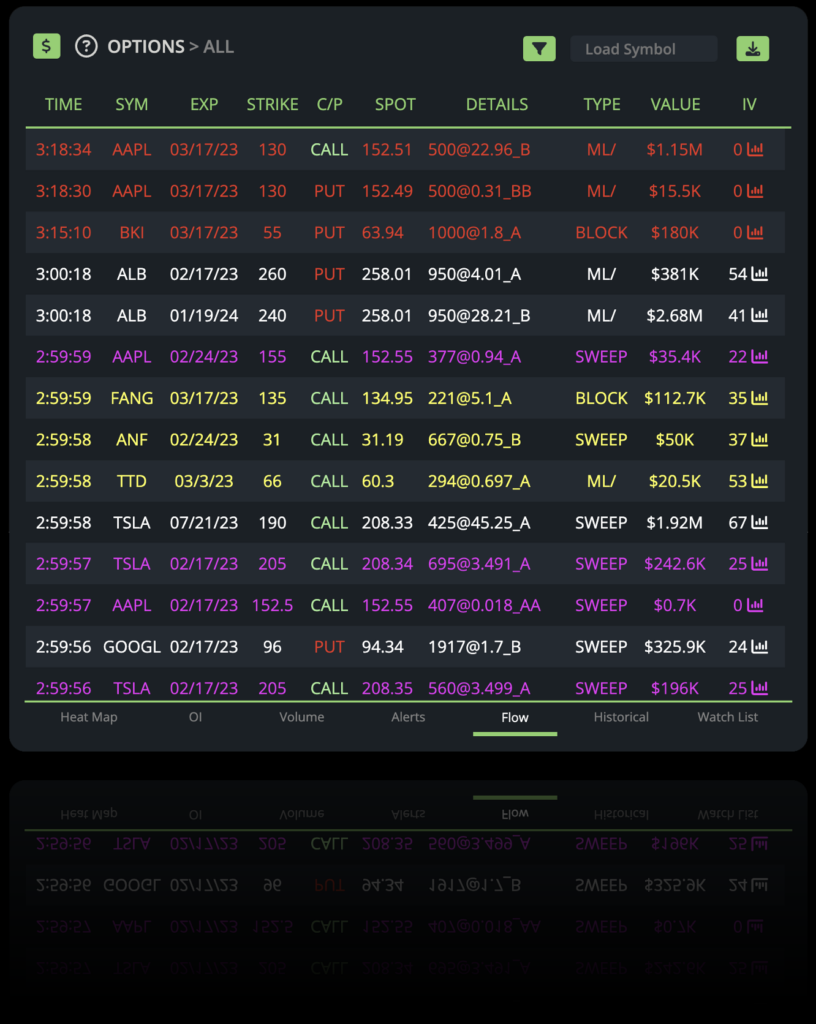Viewport: 816px width, 1024px height.
Task: Open the Alerts tab
Action: click(408, 717)
